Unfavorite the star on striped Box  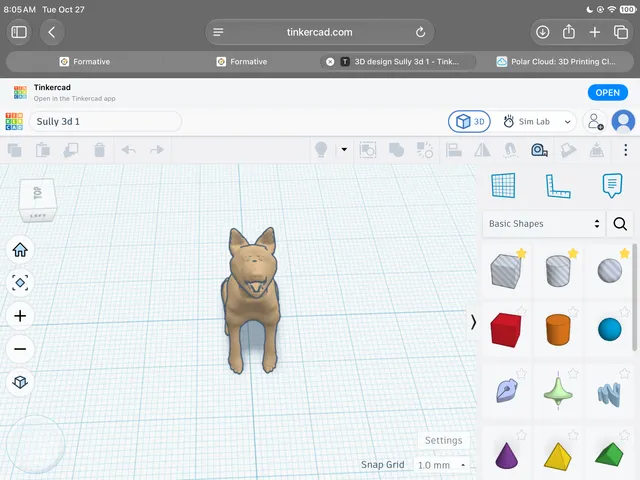(521, 253)
